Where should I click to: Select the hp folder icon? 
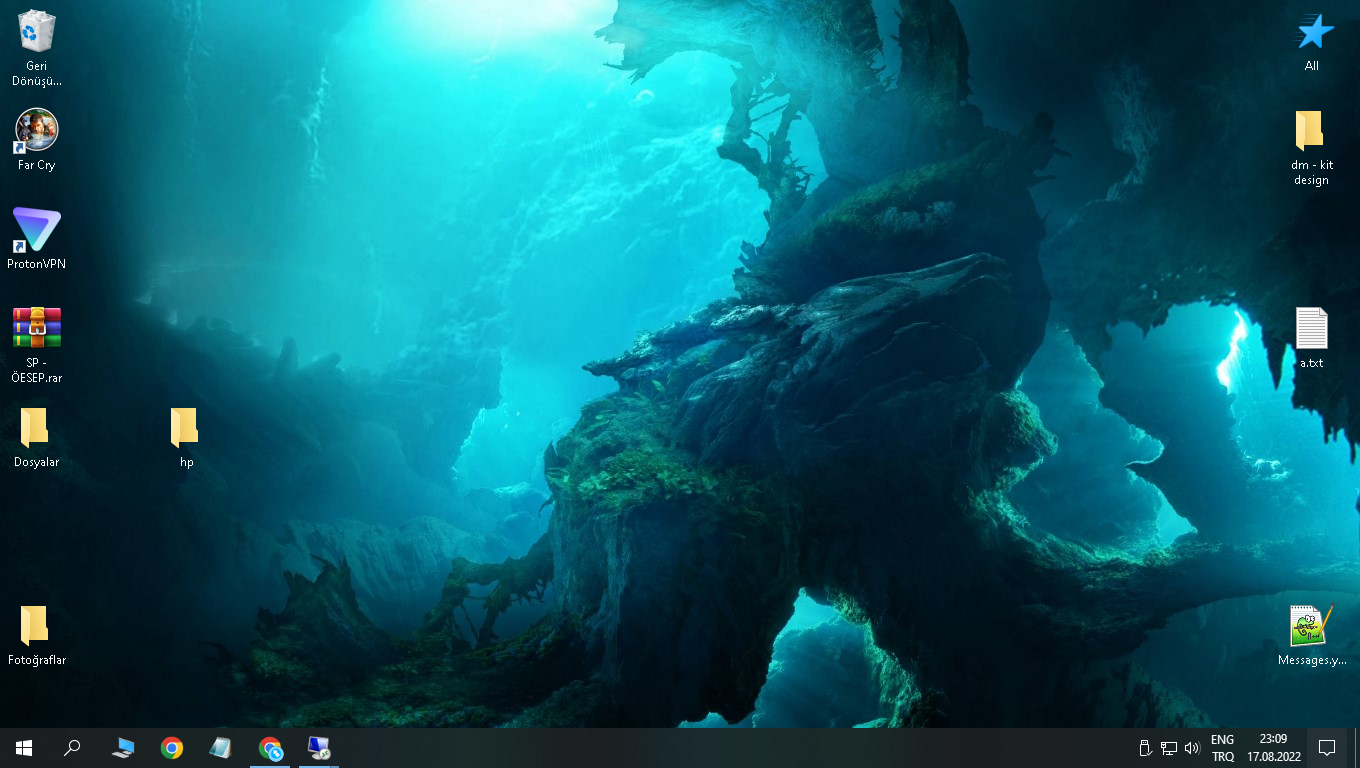(x=186, y=427)
